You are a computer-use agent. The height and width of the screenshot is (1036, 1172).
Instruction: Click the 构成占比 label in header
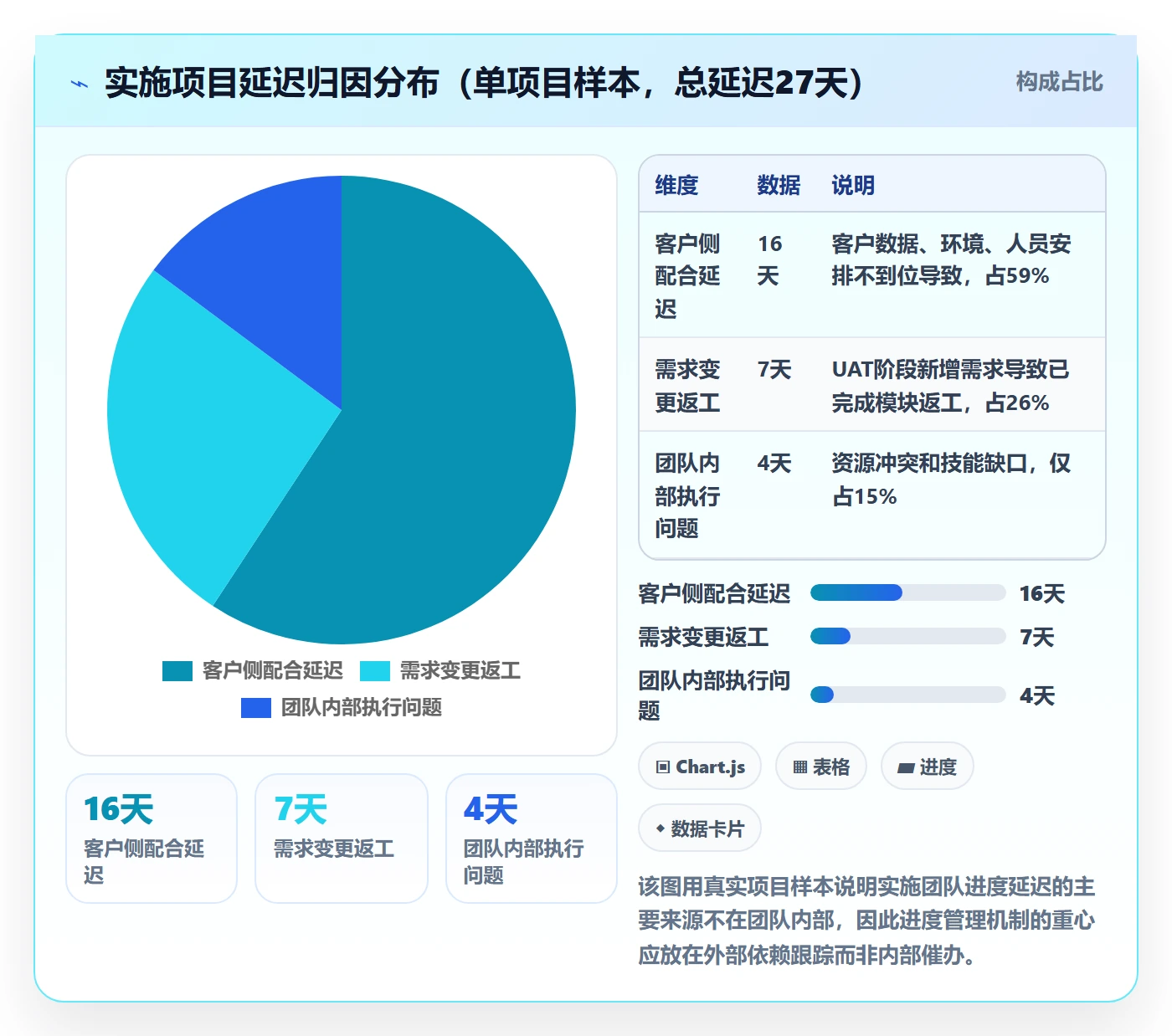tap(1059, 82)
